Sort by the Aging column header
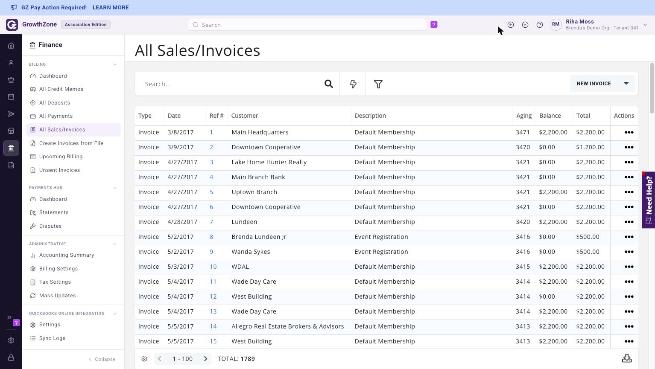Viewport: 655px width, 369px height. (x=524, y=116)
